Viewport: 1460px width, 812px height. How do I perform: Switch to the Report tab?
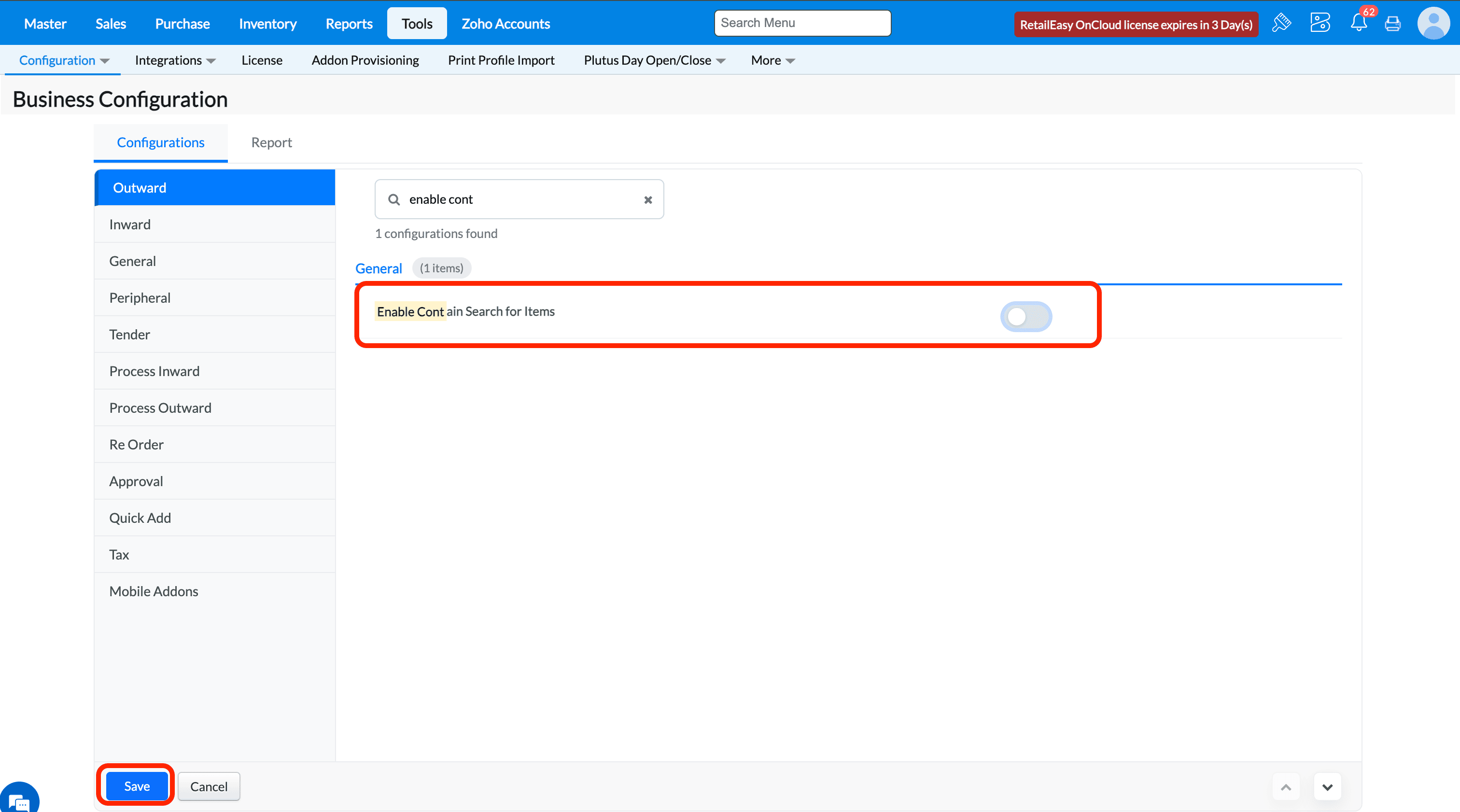coord(271,142)
